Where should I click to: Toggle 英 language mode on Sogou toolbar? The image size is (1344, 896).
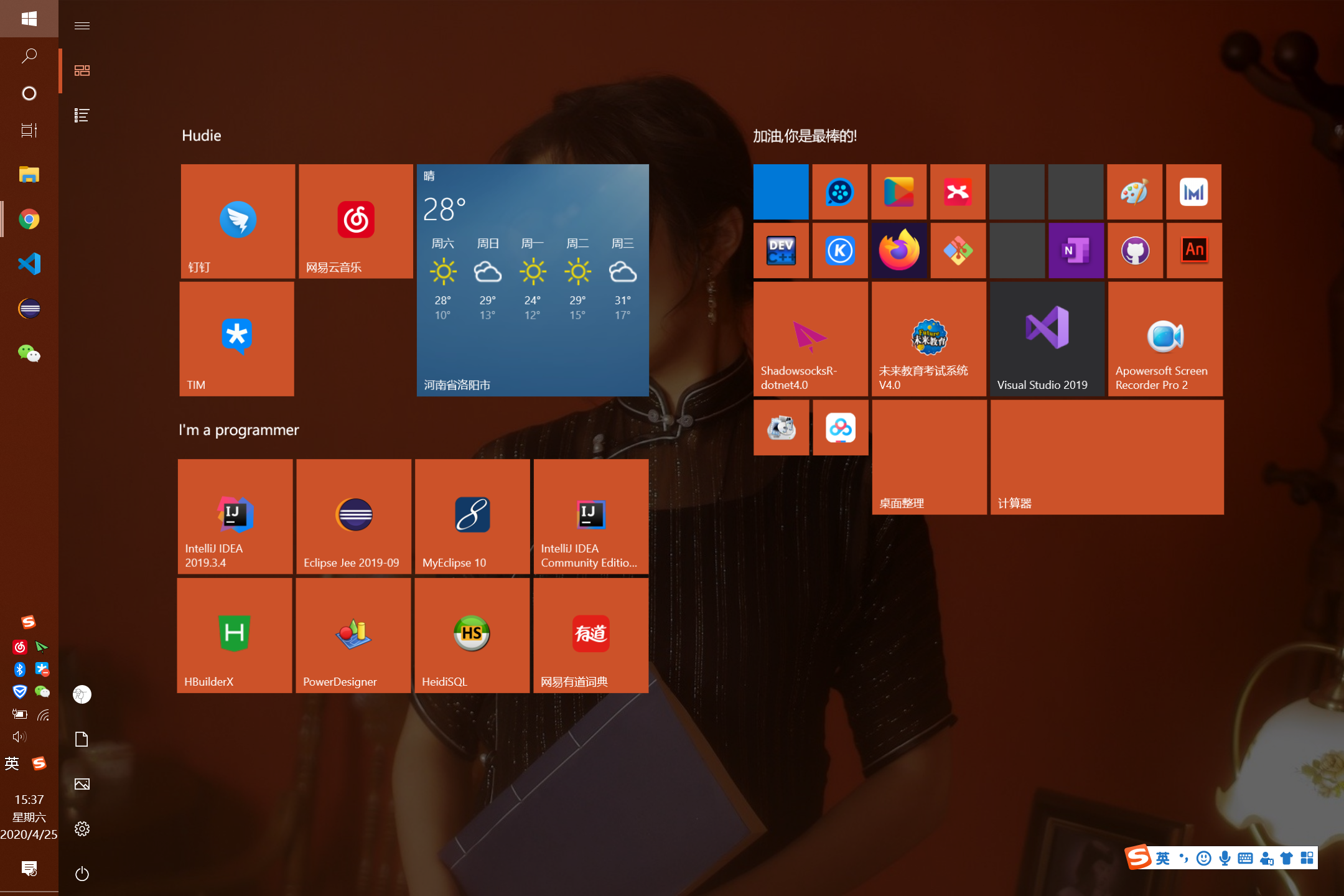pos(1163,859)
